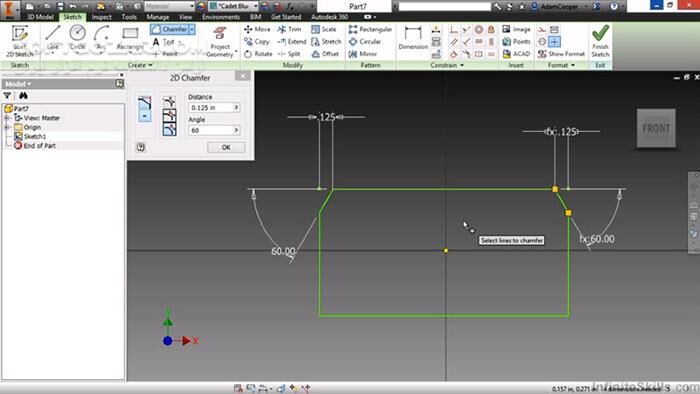Screen dimensions: 700x394
Task: Click Finish Sketch checkmark
Action: coord(600,41)
